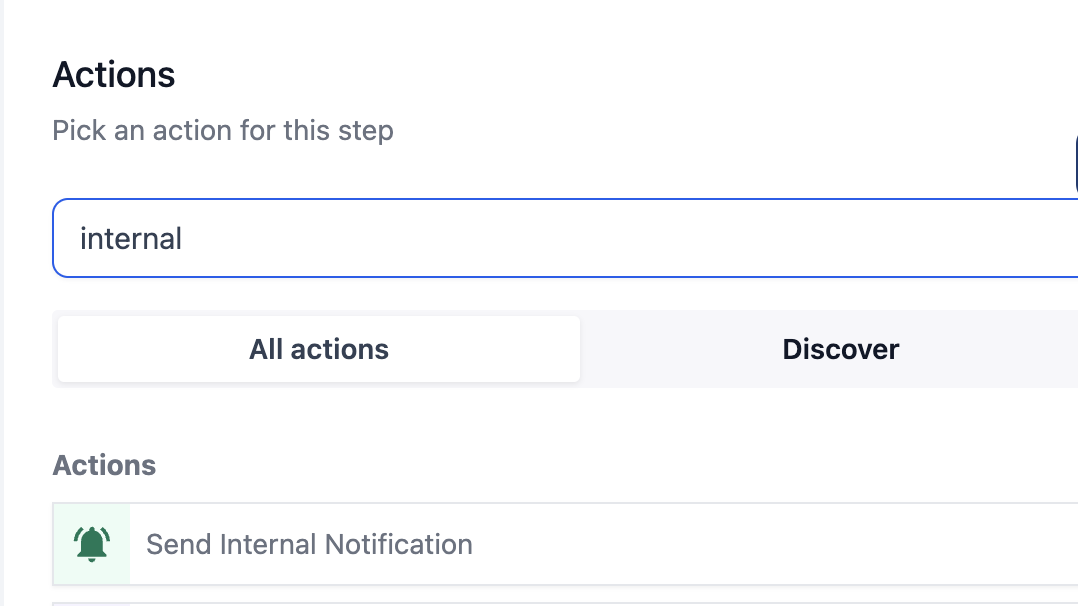Click the "Discover" label text
The image size is (1078, 606).
840,349
